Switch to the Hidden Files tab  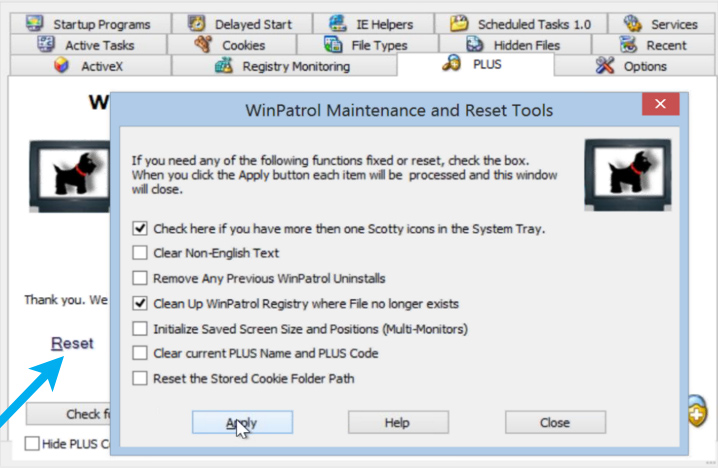coord(515,44)
